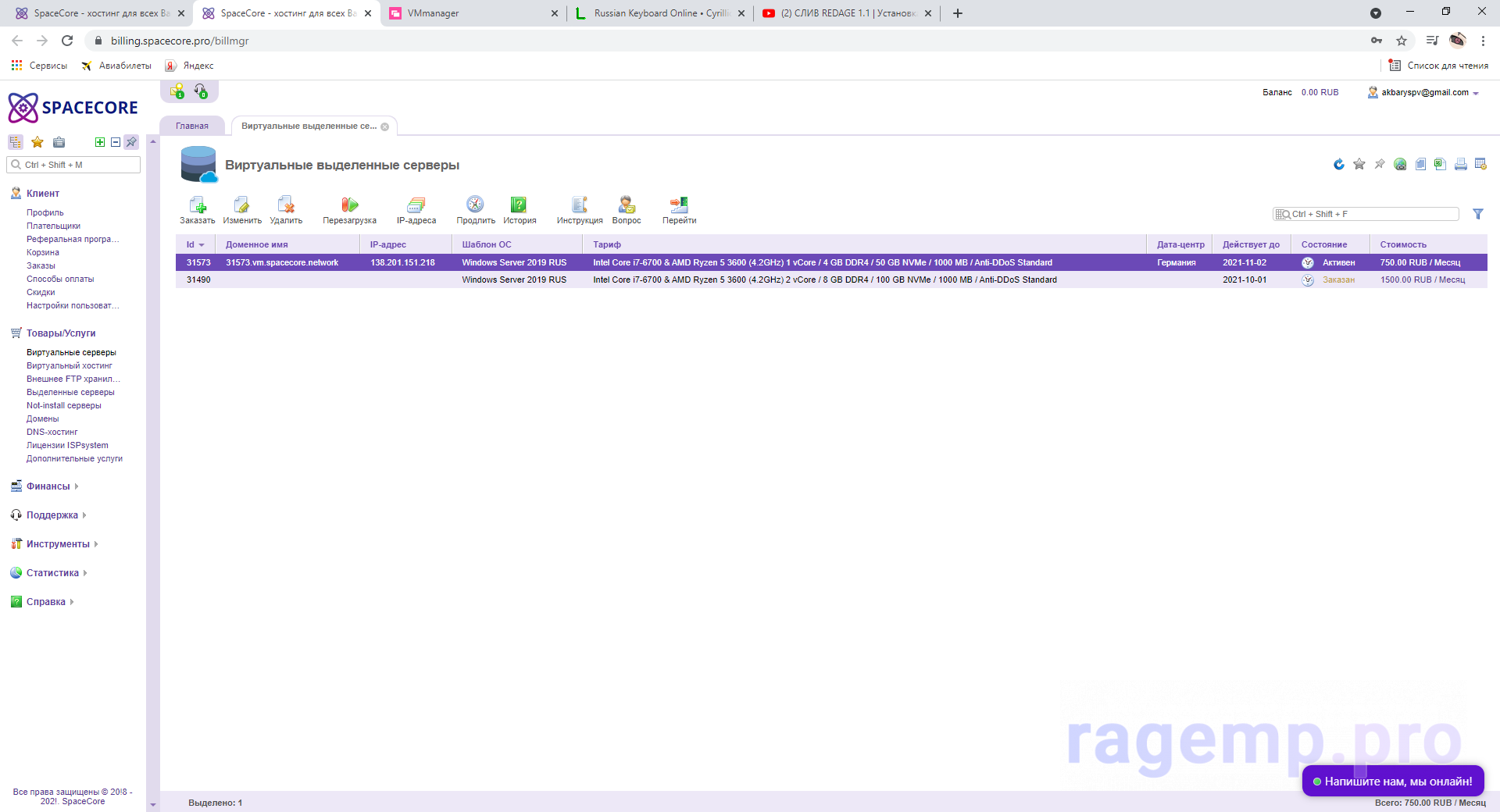Export the table to Excel icon

click(1440, 164)
